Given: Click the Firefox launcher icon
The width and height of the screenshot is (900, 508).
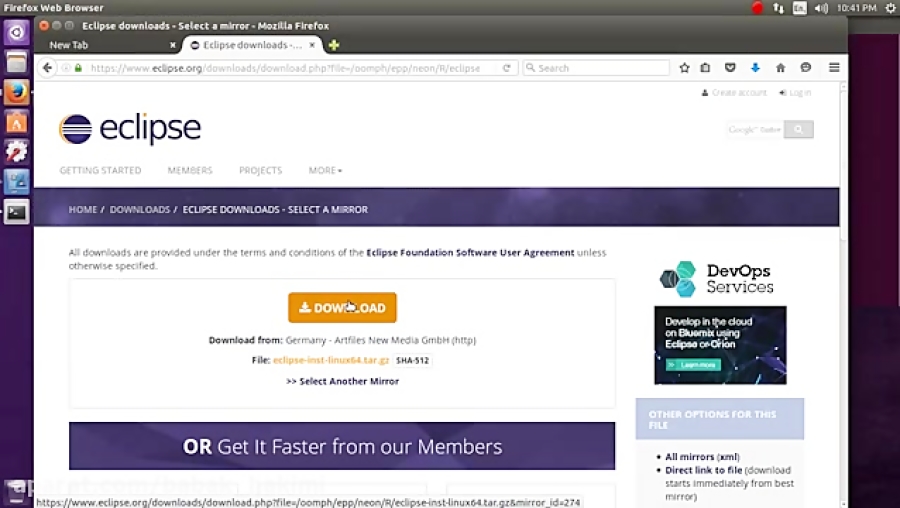Looking at the screenshot, I should [16, 92].
